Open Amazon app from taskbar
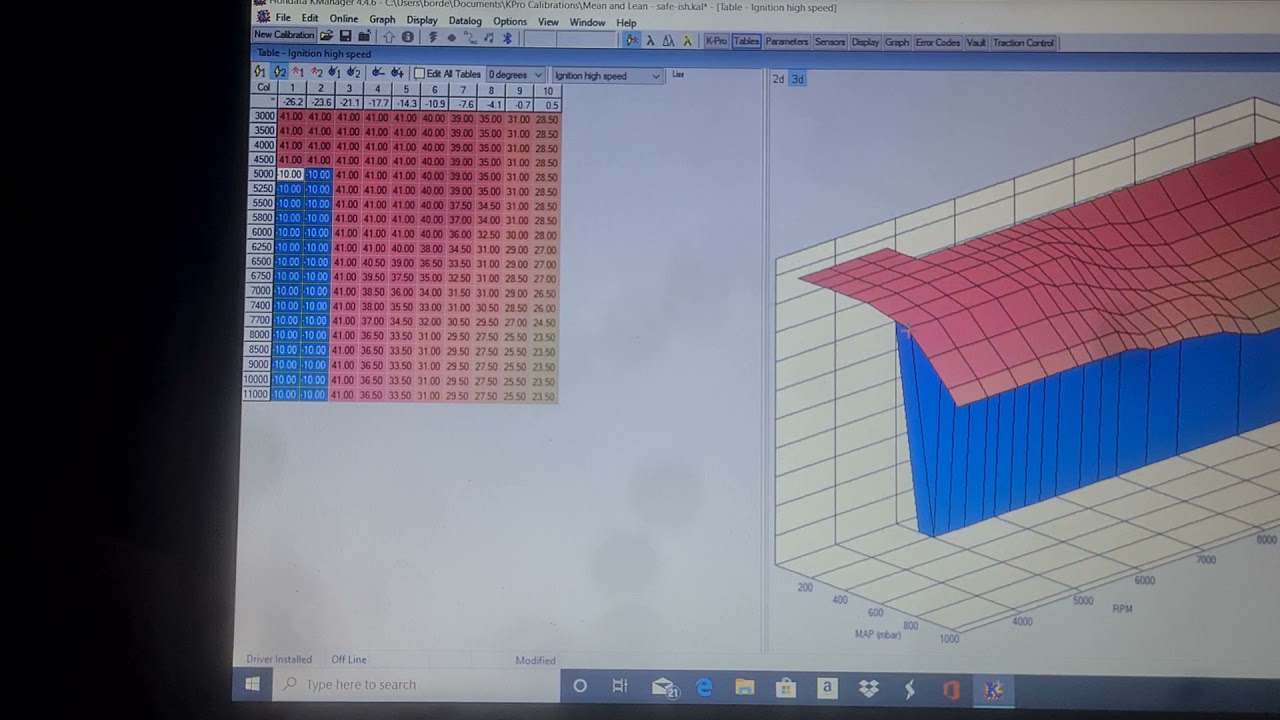Image resolution: width=1280 pixels, height=720 pixels. click(827, 687)
